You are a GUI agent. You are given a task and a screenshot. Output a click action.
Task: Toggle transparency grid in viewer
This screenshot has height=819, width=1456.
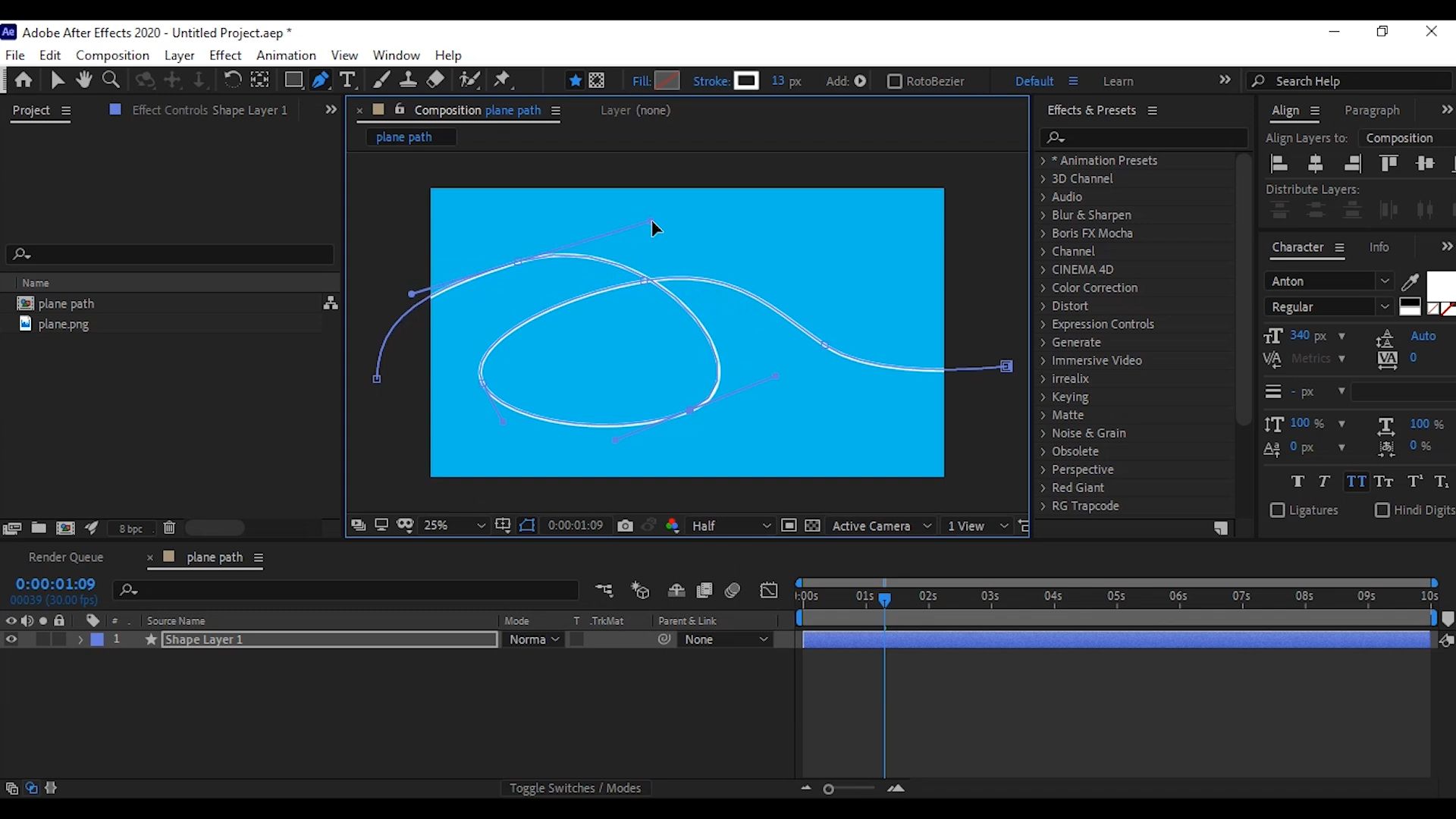point(812,526)
